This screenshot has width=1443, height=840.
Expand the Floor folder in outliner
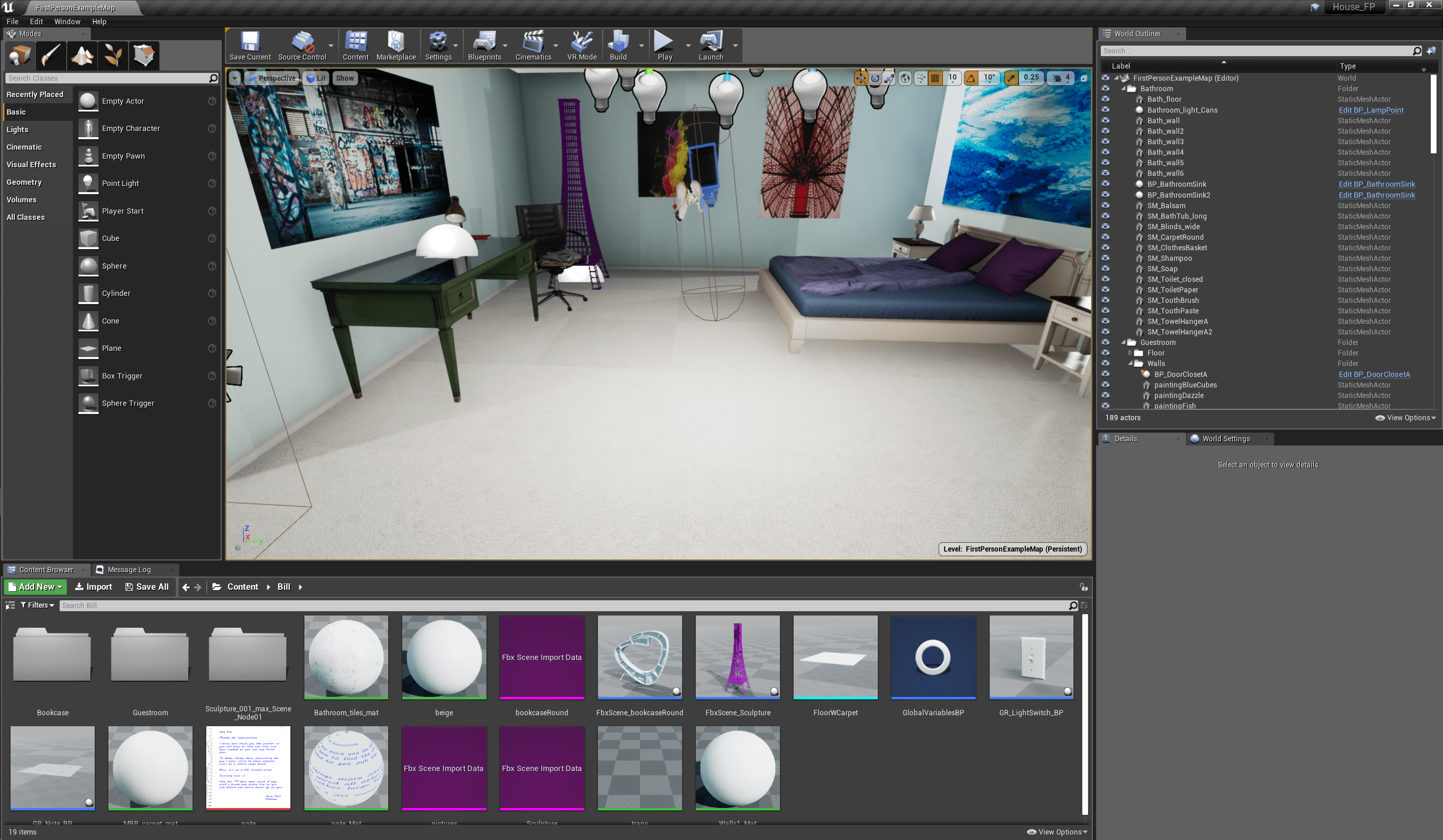[x=1130, y=353]
